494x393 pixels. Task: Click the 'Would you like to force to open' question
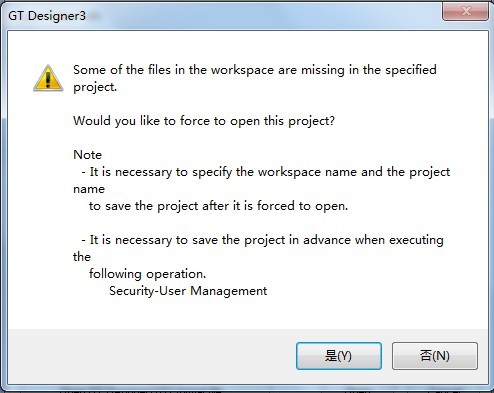204,121
